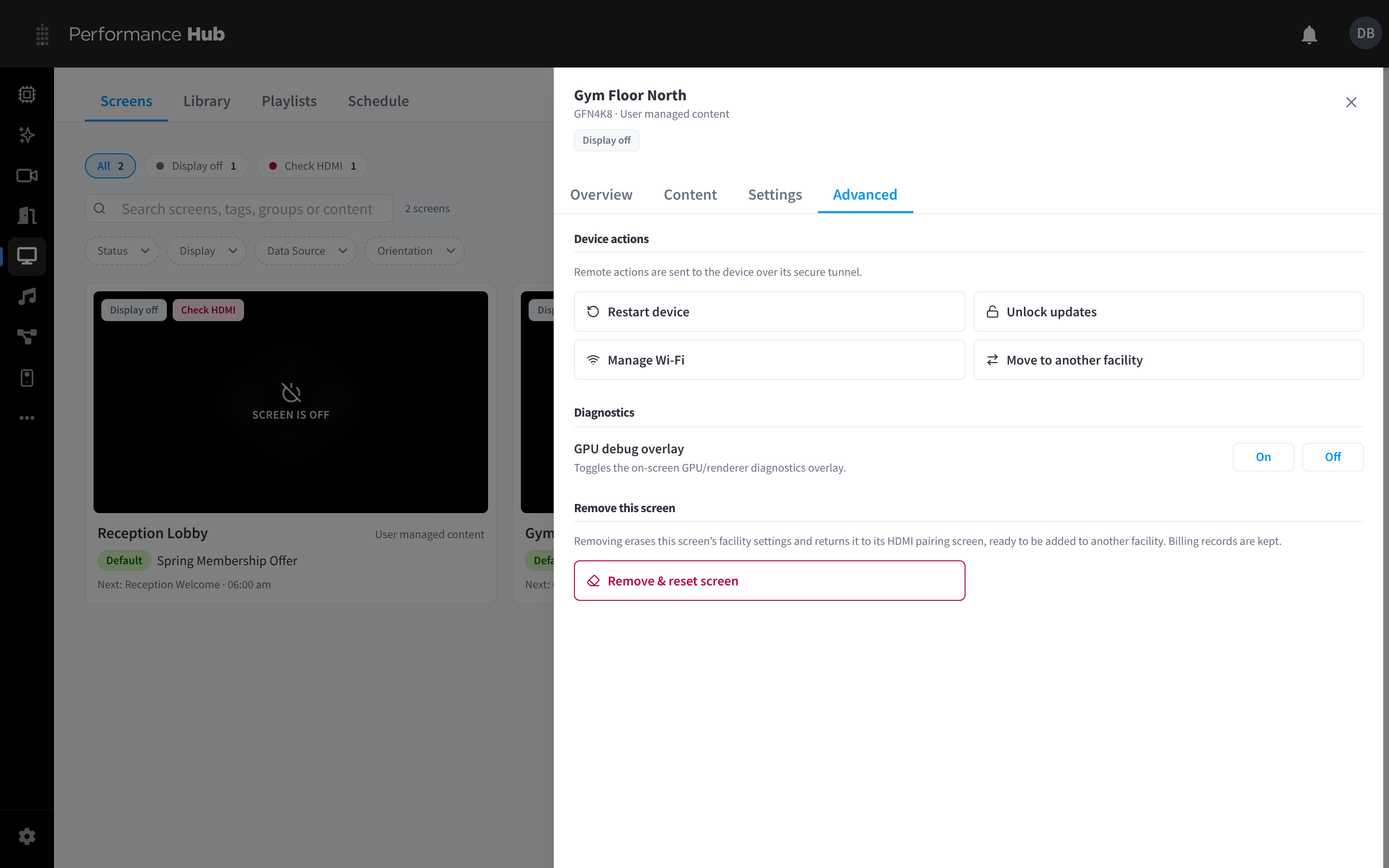The height and width of the screenshot is (868, 1389).
Task: Open the remote device sidebar icon
Action: (27, 378)
